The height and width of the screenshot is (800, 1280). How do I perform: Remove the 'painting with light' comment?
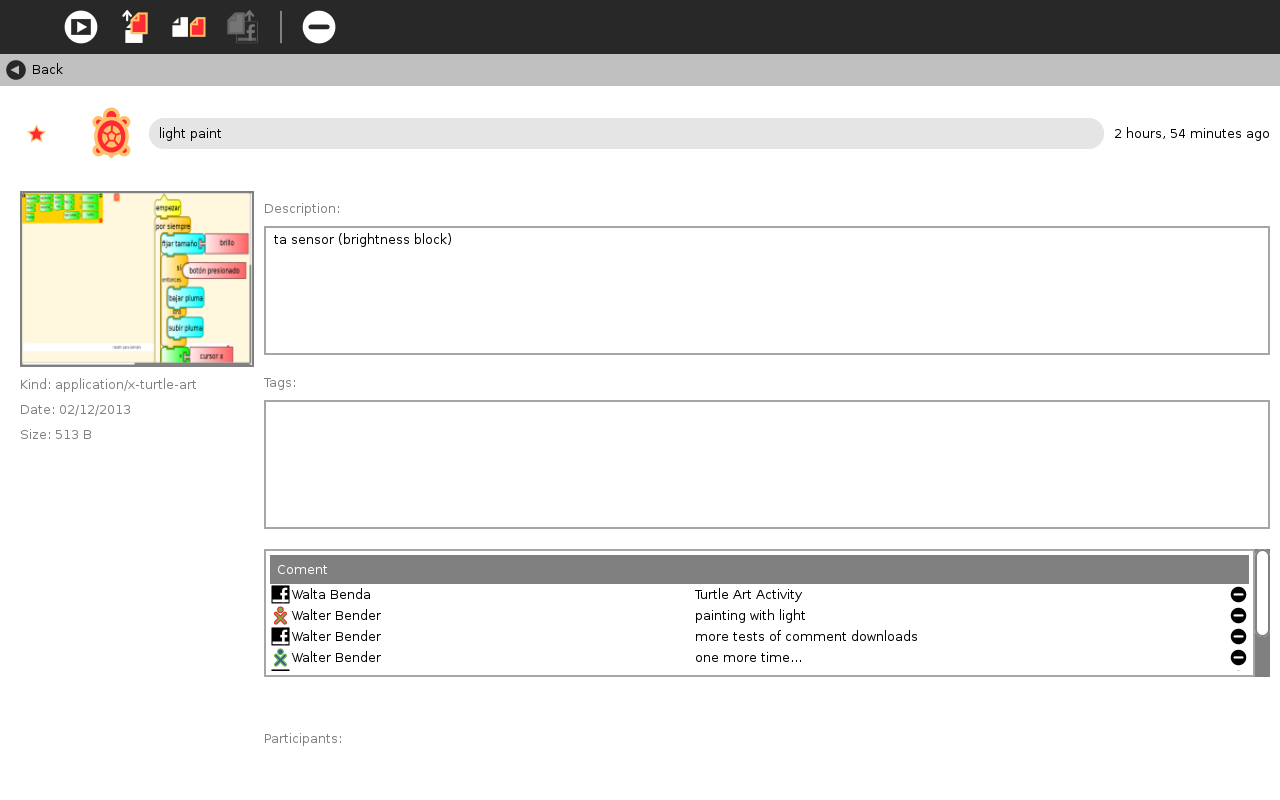click(x=1238, y=616)
